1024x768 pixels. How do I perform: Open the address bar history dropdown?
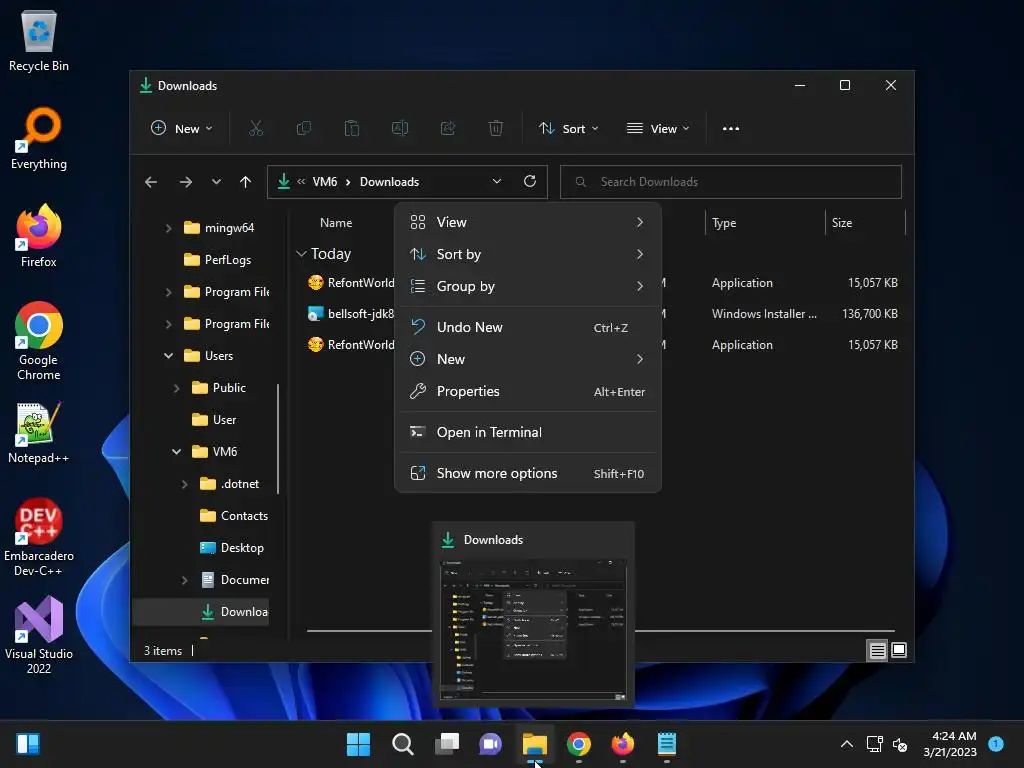click(497, 182)
